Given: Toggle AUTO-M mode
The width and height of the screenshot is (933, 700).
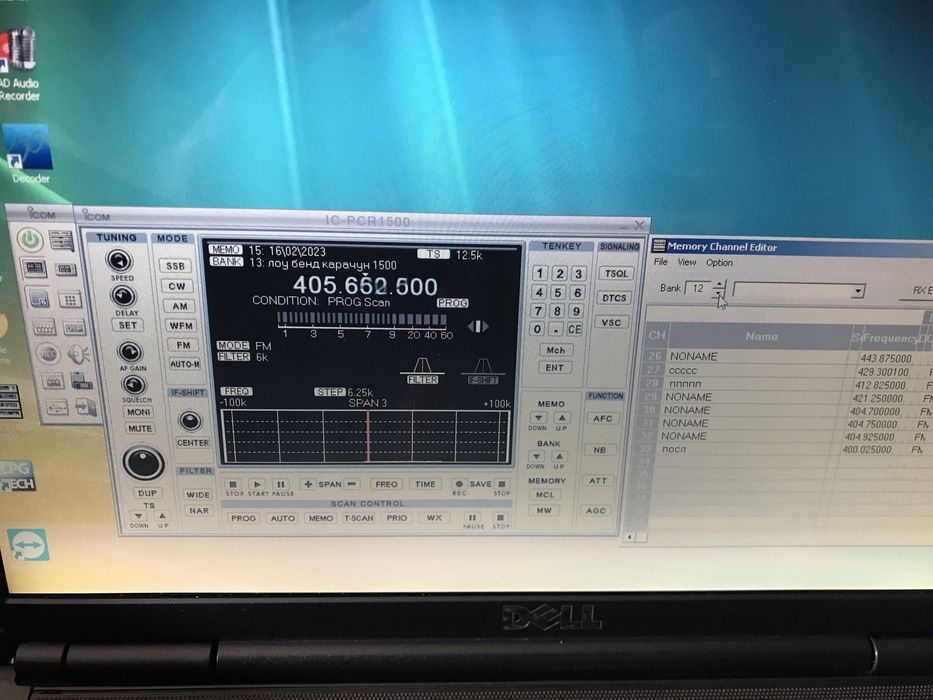Looking at the screenshot, I should 184,364.
